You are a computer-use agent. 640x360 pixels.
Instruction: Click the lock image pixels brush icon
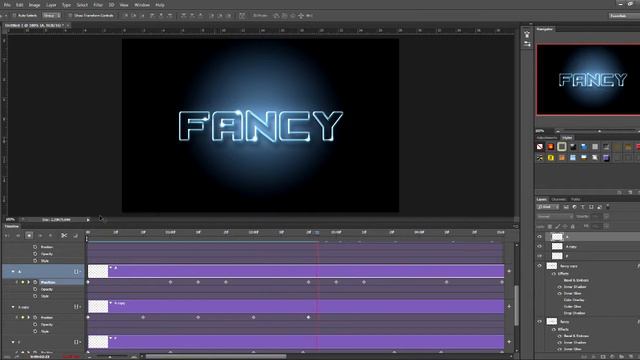(x=558, y=226)
